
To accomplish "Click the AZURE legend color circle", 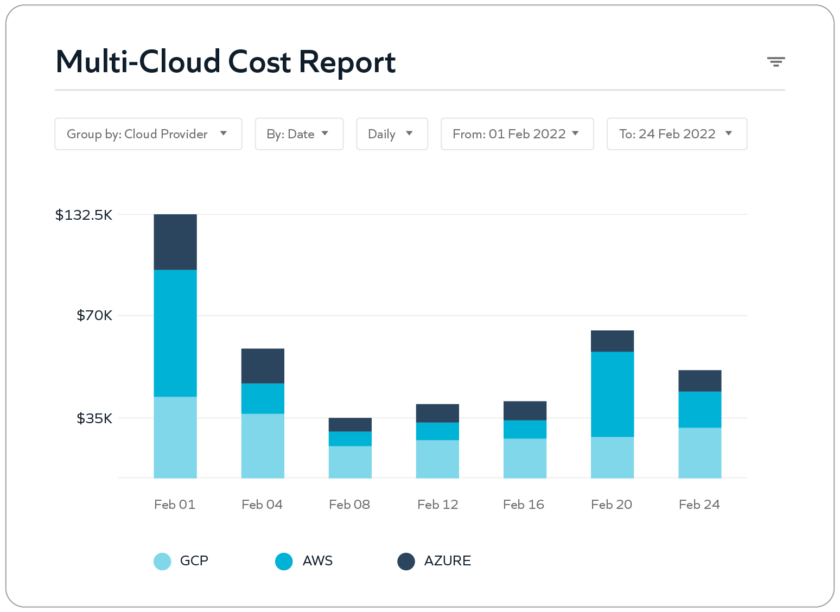I will coord(408,561).
